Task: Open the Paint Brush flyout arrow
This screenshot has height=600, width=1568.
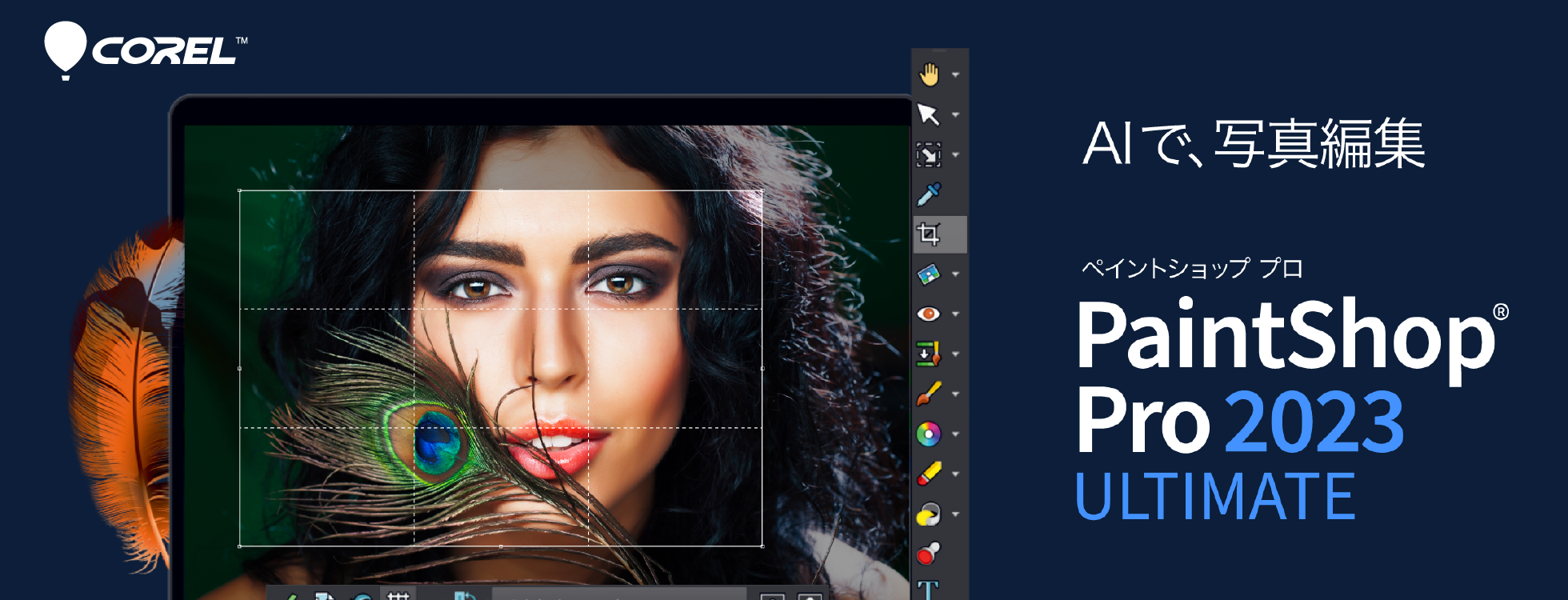Action: click(955, 394)
